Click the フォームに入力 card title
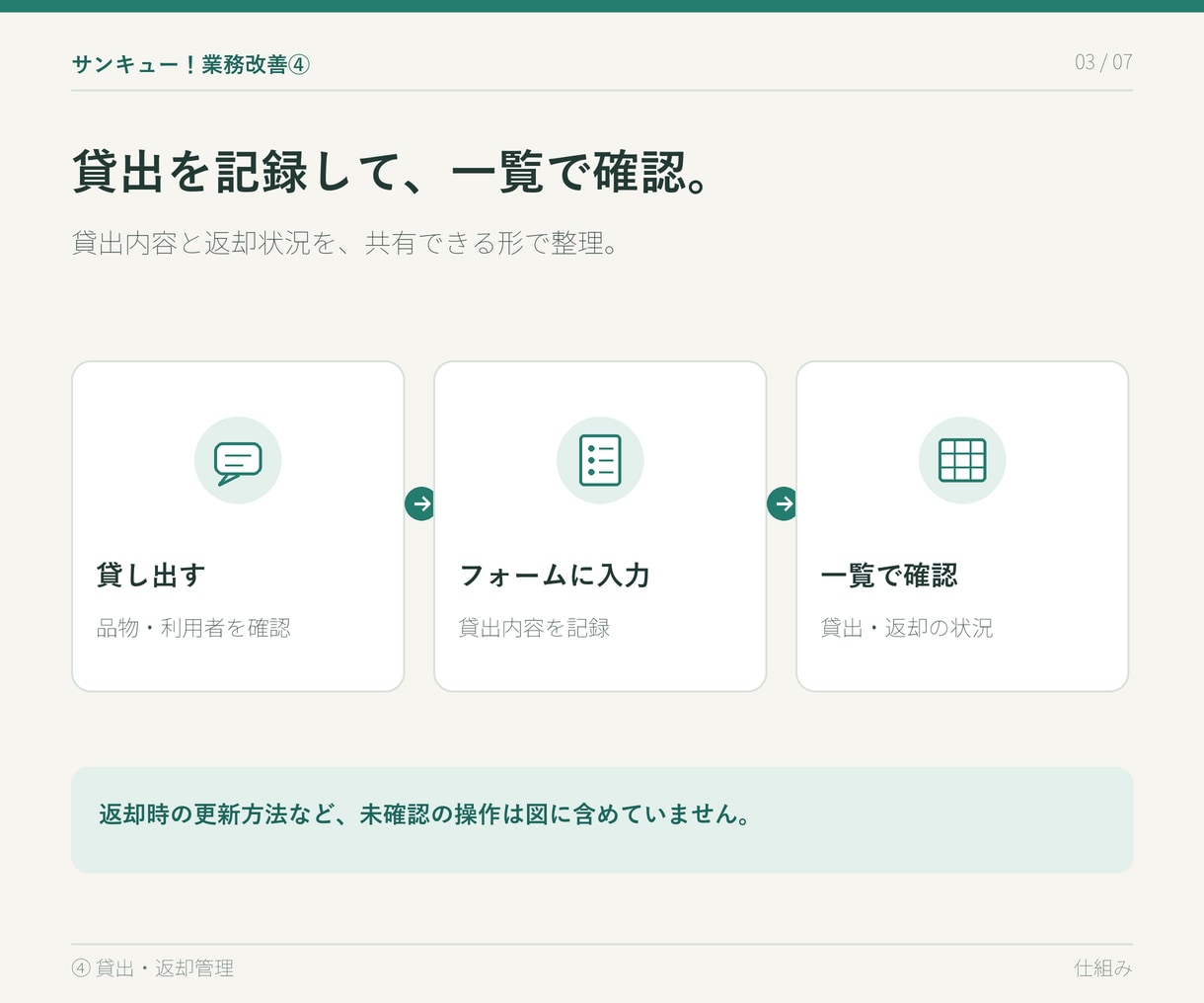Viewport: 1204px width, 1003px height. tap(555, 576)
